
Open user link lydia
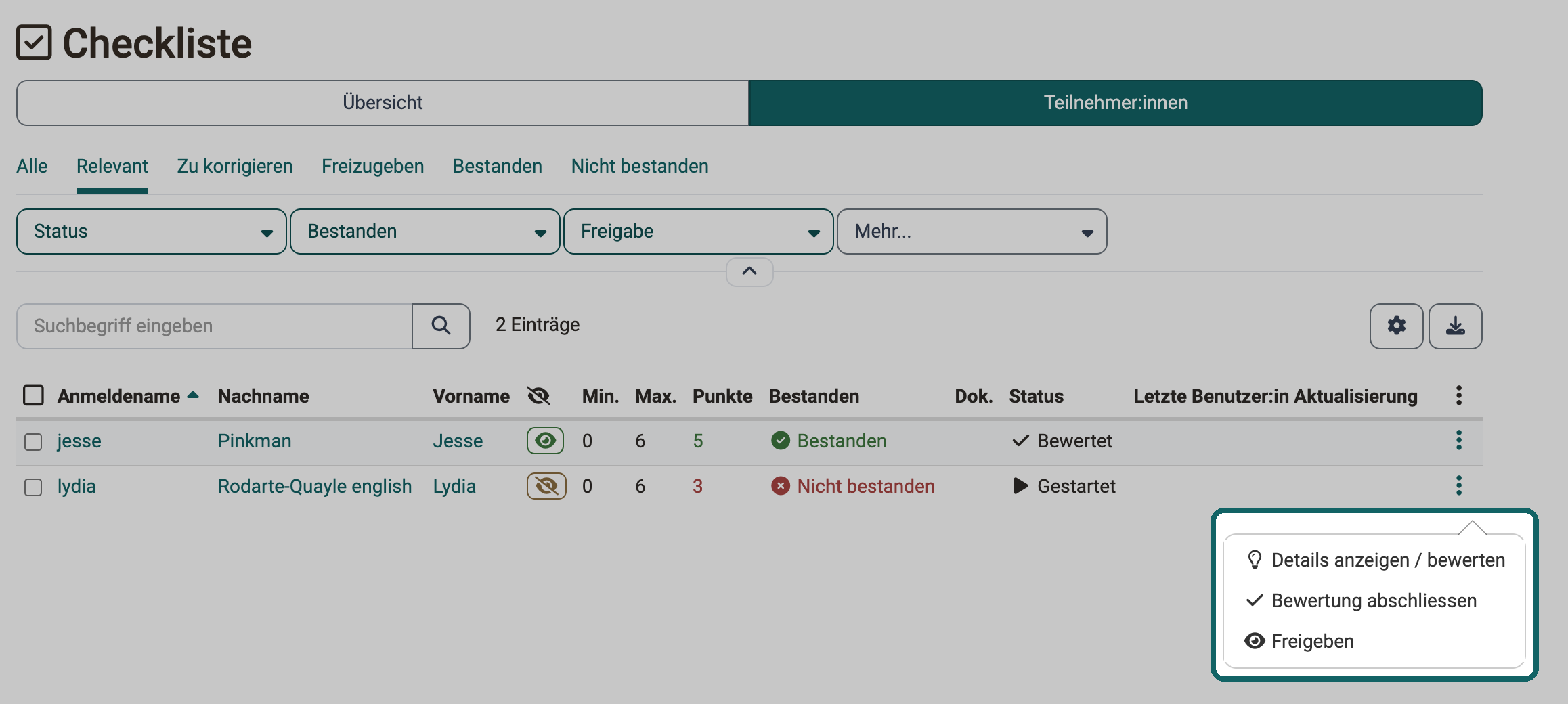click(x=77, y=486)
